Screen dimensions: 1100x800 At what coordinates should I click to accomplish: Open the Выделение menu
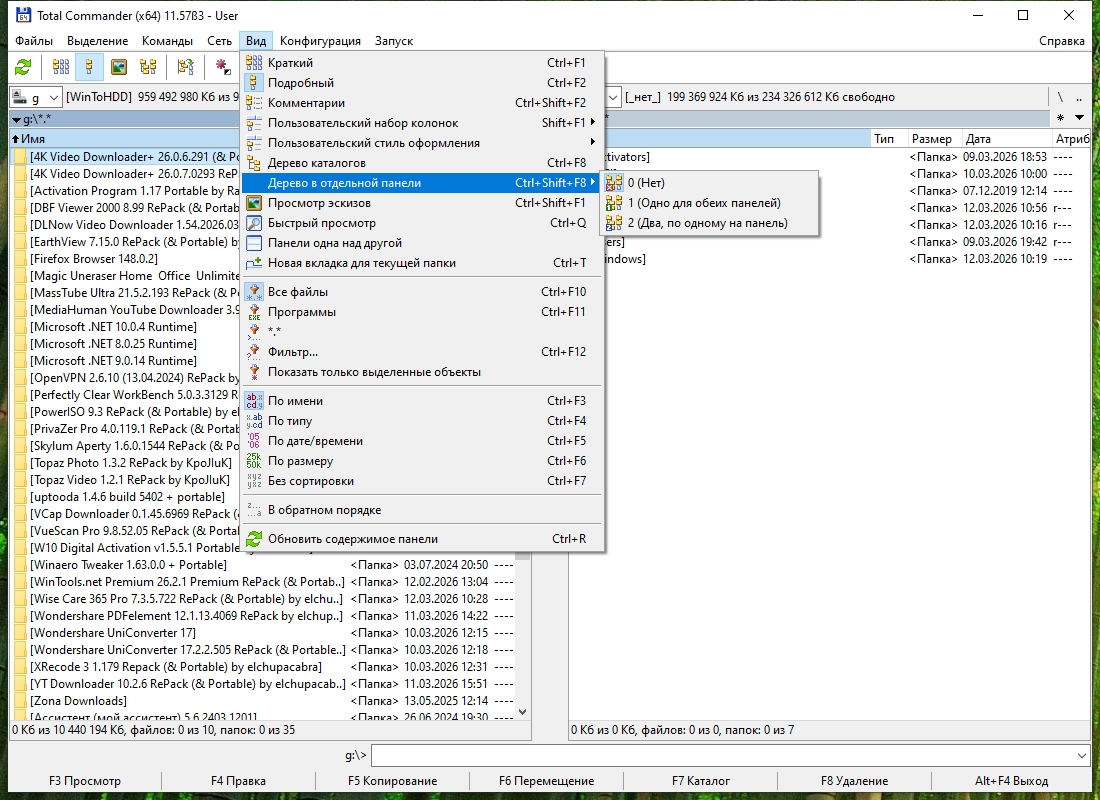point(98,41)
